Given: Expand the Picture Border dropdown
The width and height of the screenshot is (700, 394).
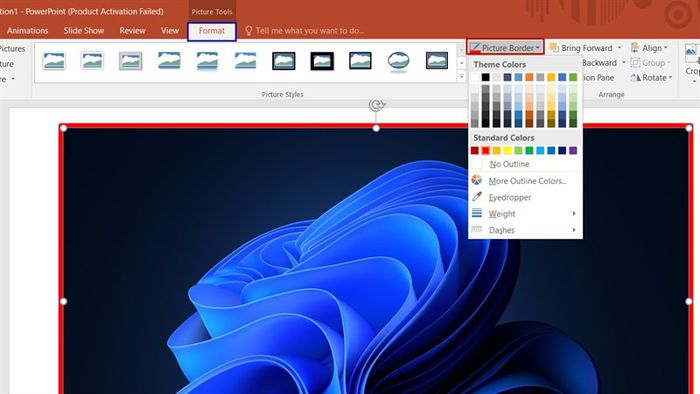Looking at the screenshot, I should pos(505,47).
